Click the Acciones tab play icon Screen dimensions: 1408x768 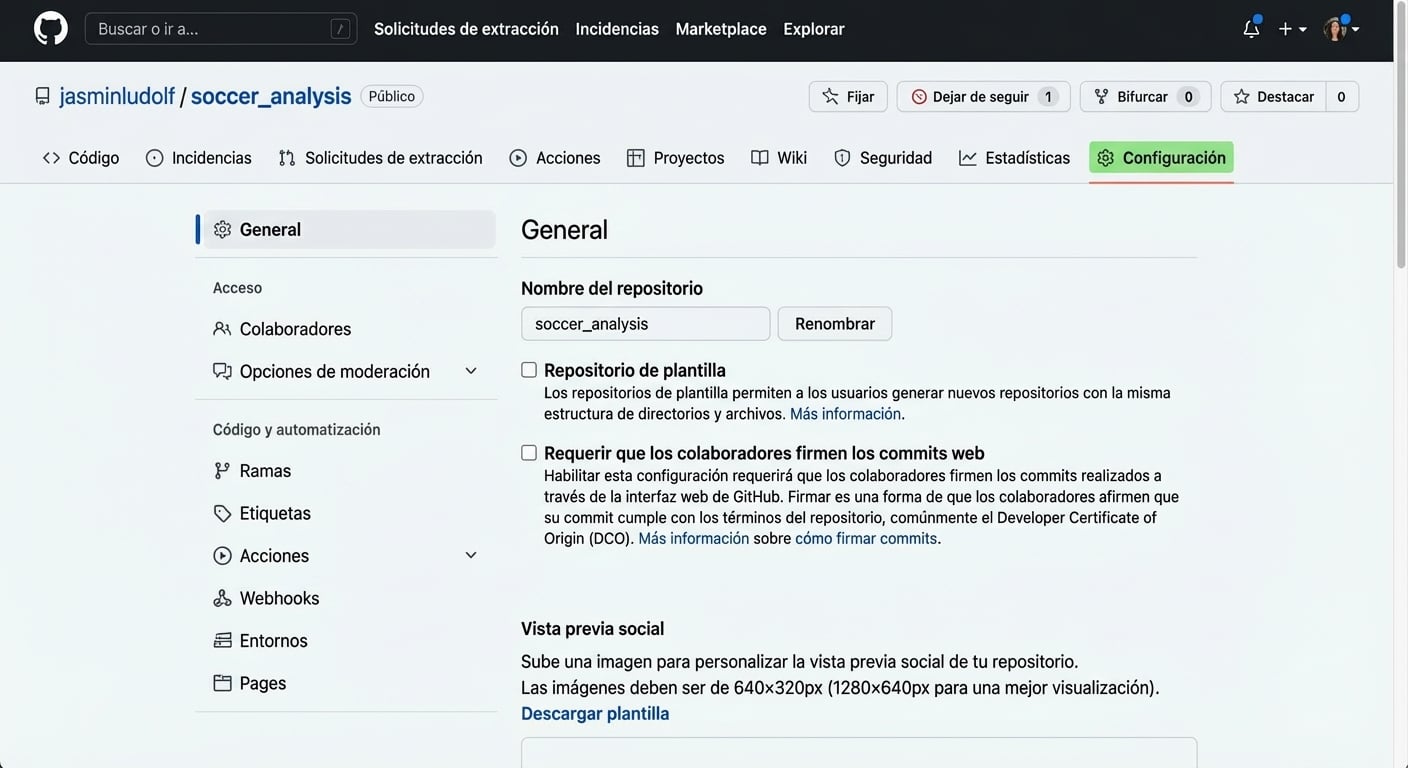coord(518,158)
